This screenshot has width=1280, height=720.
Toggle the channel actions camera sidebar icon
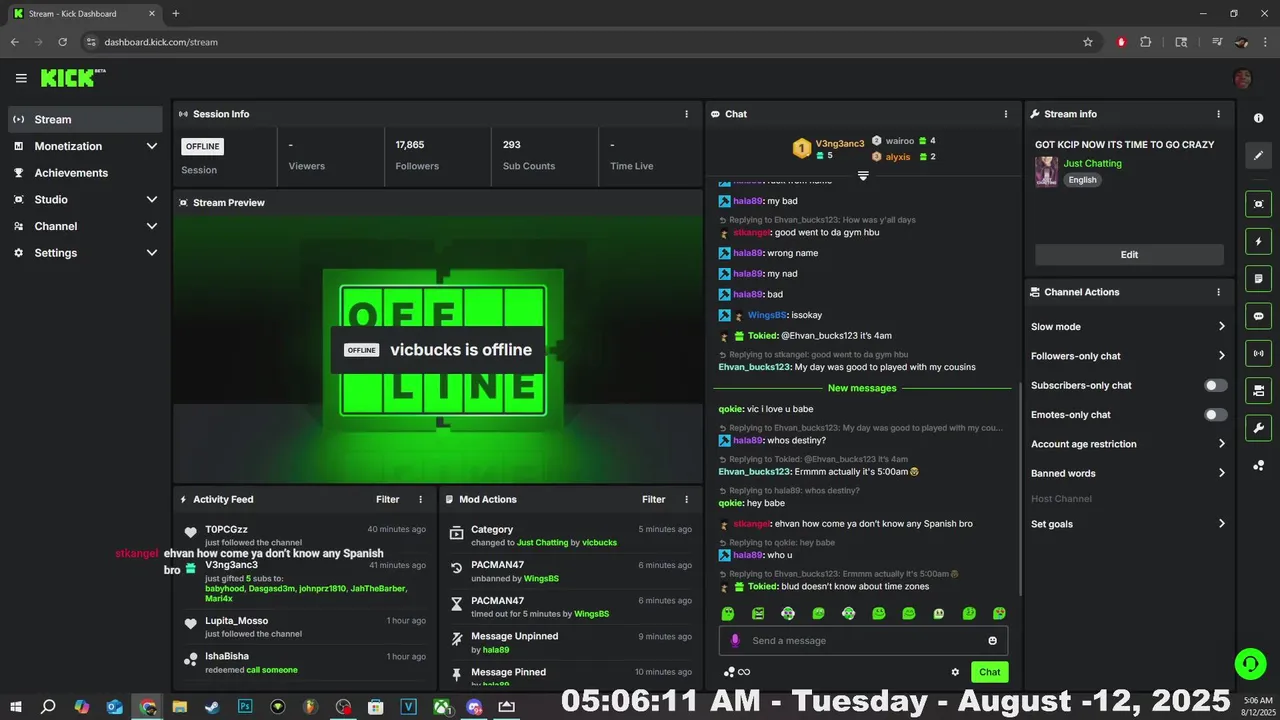point(1258,390)
